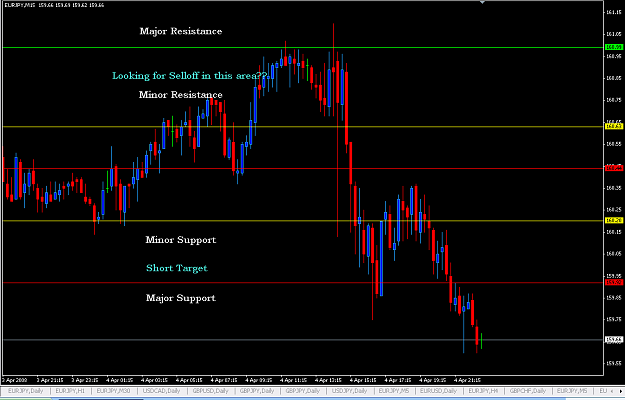
Task: Click the '4 Apr 03:15' time axis label
Action: 154,380
